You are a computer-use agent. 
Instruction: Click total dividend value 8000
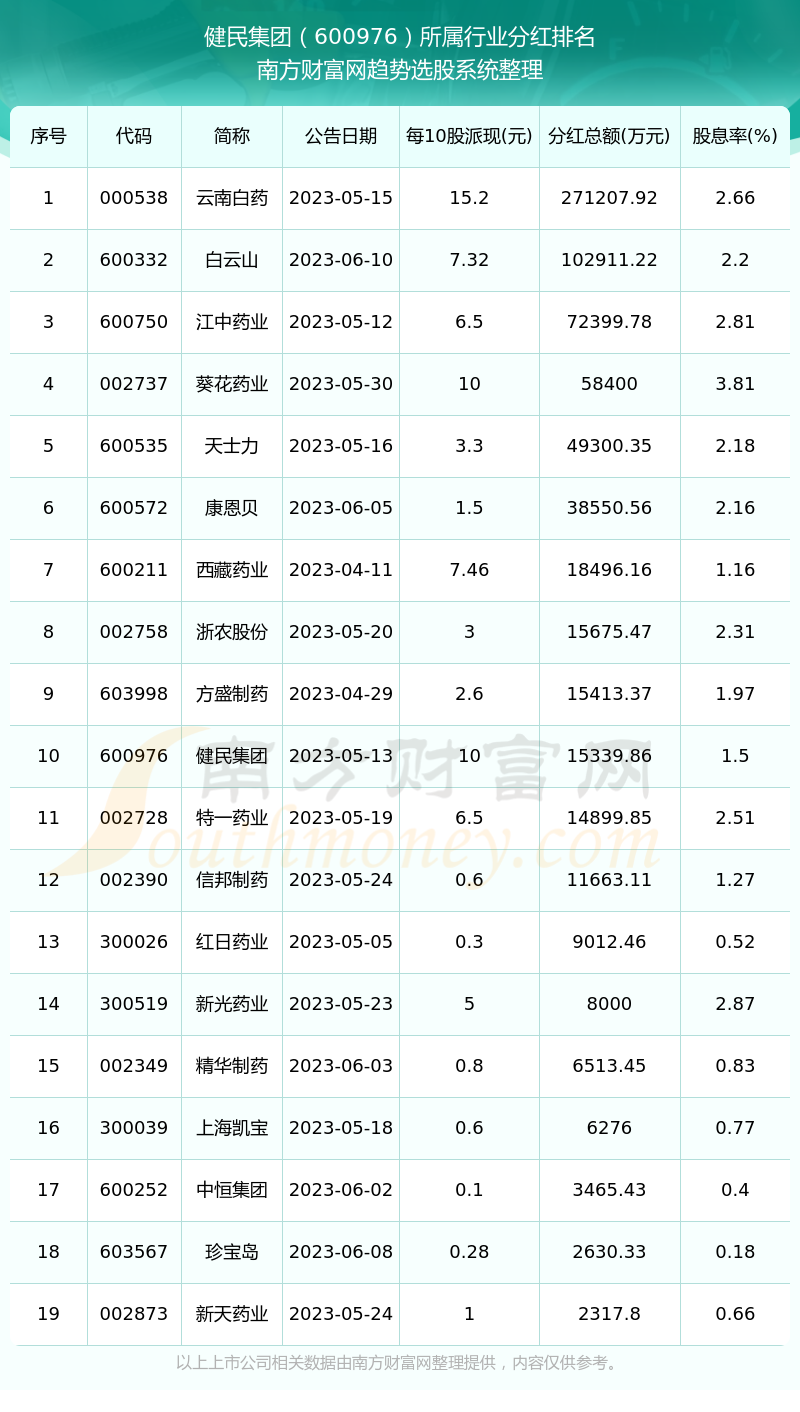[x=609, y=1004]
